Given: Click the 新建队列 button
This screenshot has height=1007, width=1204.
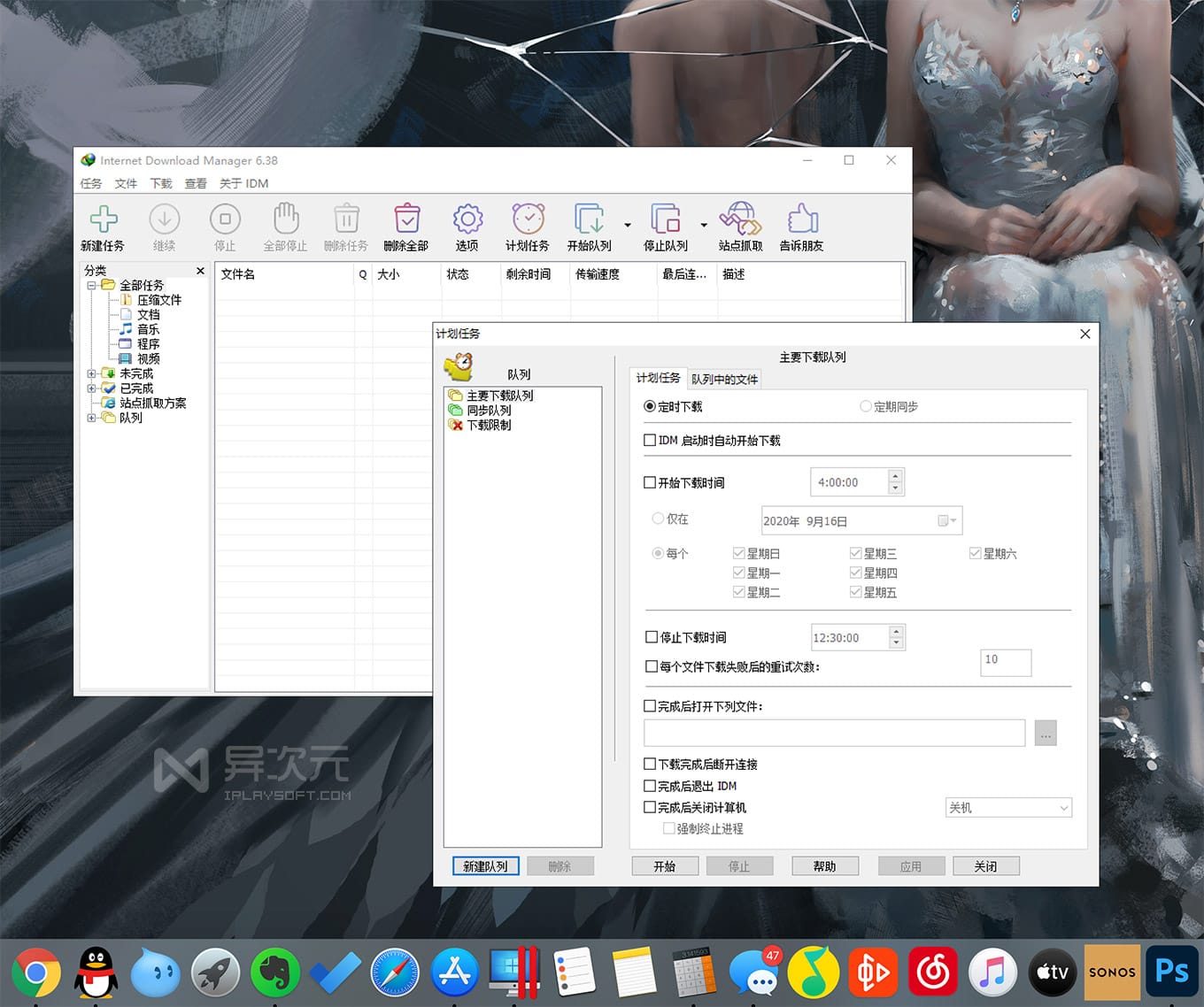Looking at the screenshot, I should (485, 865).
